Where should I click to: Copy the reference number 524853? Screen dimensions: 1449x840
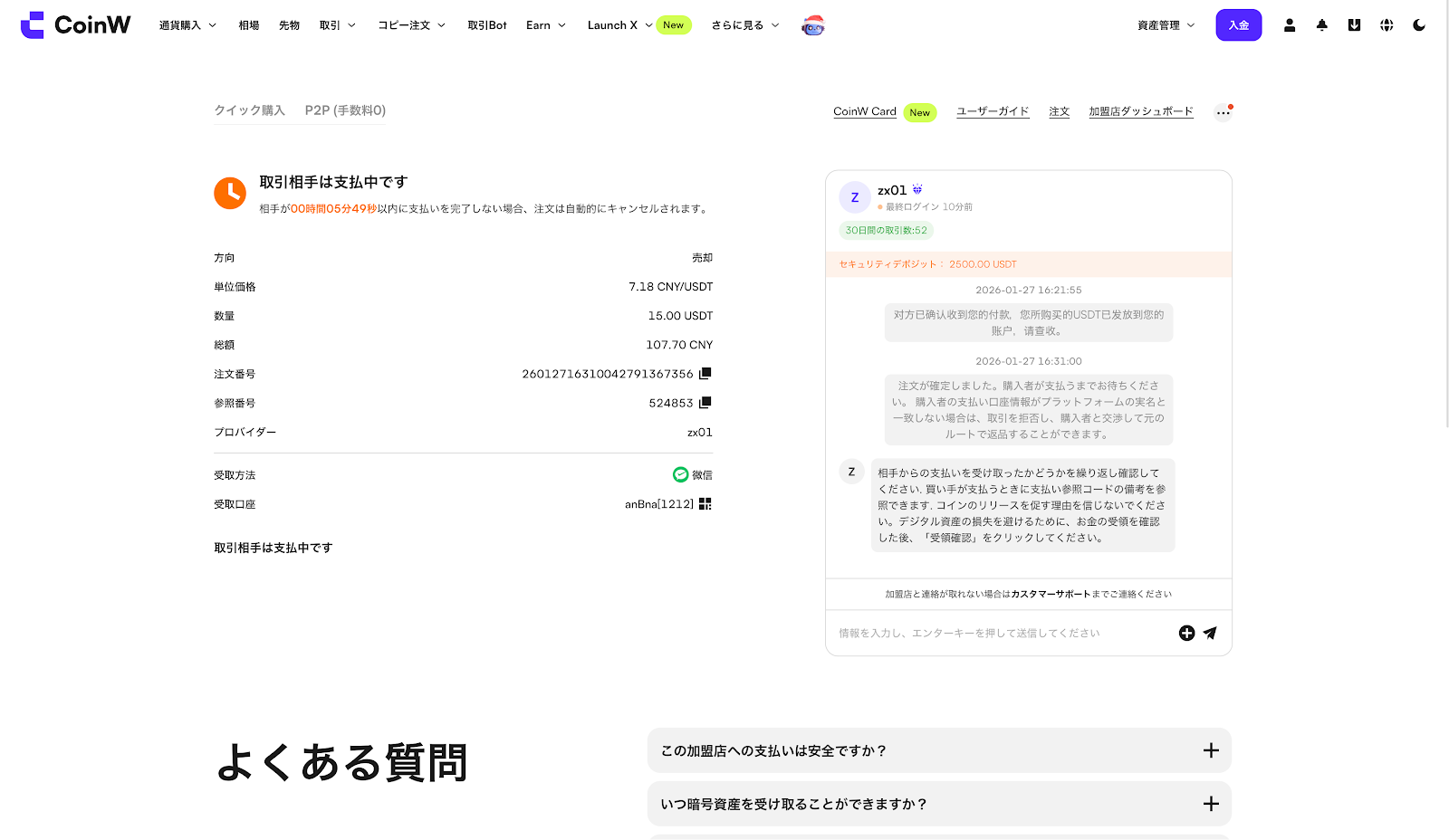[705, 403]
